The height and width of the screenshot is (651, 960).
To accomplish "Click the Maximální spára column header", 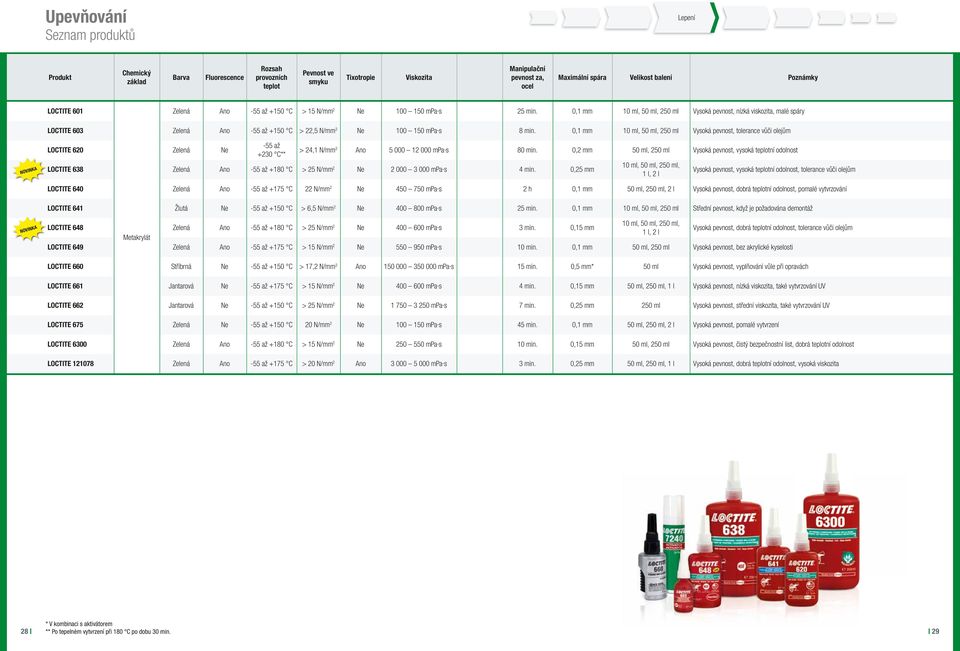I will tap(582, 78).
